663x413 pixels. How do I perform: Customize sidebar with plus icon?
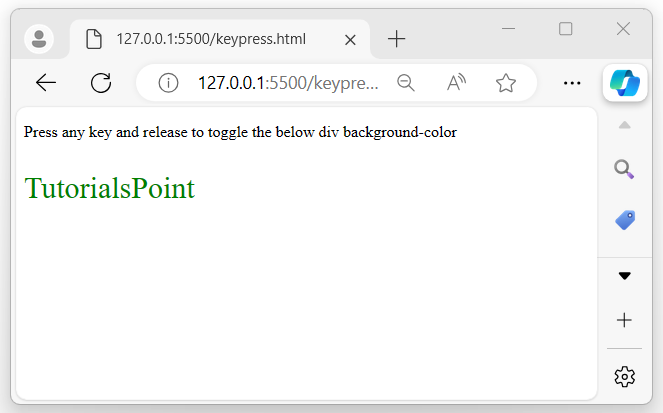coord(624,320)
